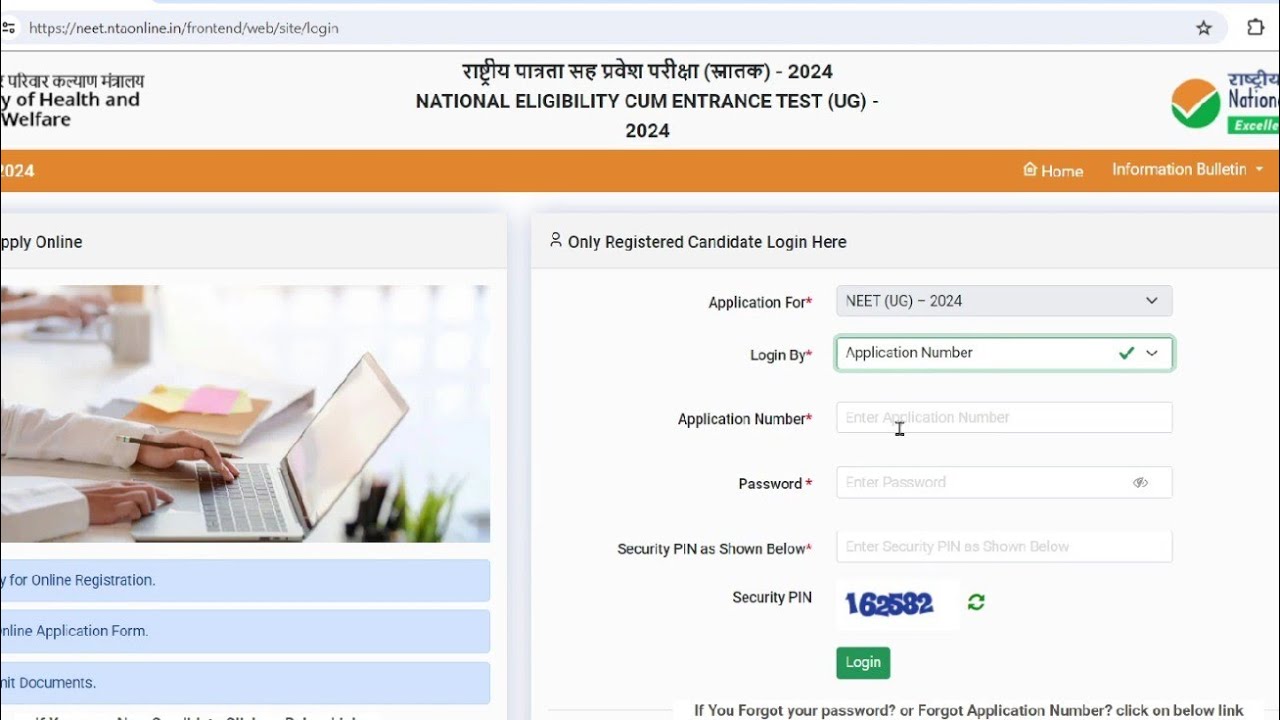Click the Security PIN entry field
This screenshot has height=720, width=1280.
(x=1004, y=547)
